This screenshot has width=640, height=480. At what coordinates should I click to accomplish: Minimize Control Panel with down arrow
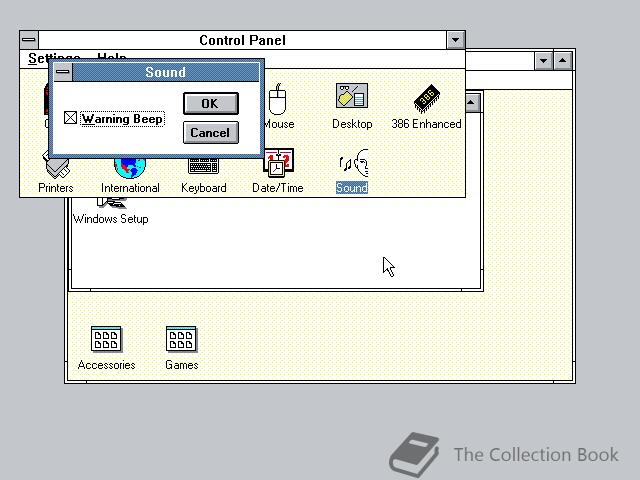(456, 40)
